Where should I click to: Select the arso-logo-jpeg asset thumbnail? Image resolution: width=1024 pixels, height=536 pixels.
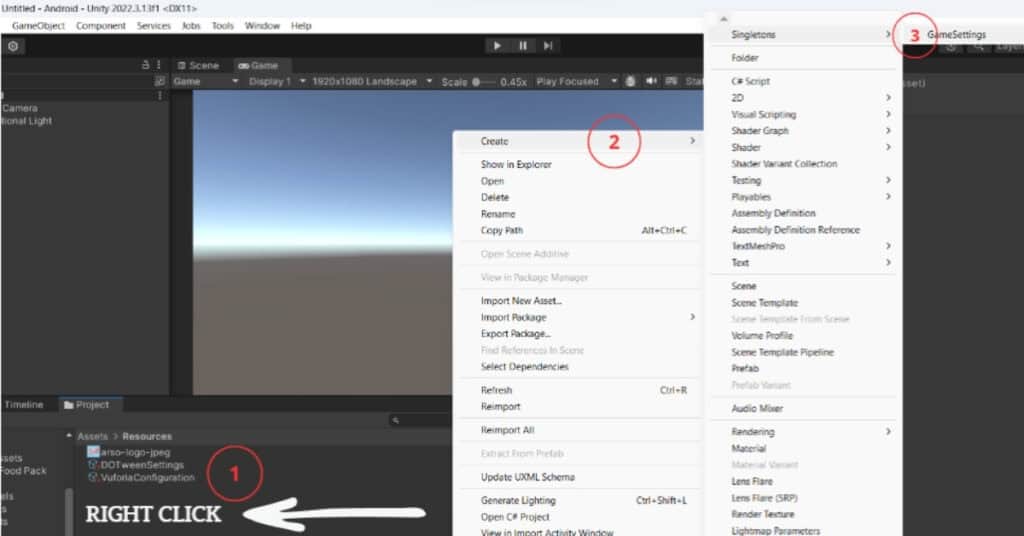point(93,451)
